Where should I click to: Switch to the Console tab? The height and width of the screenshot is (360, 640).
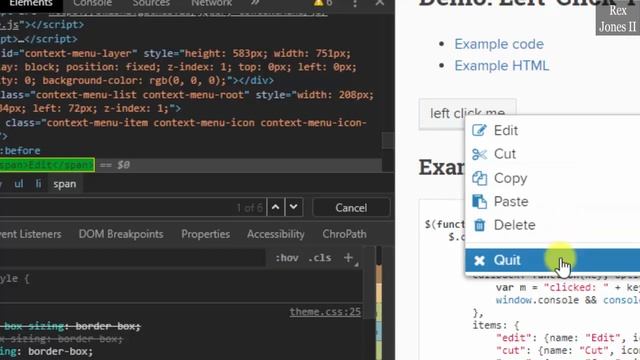coord(92,3)
